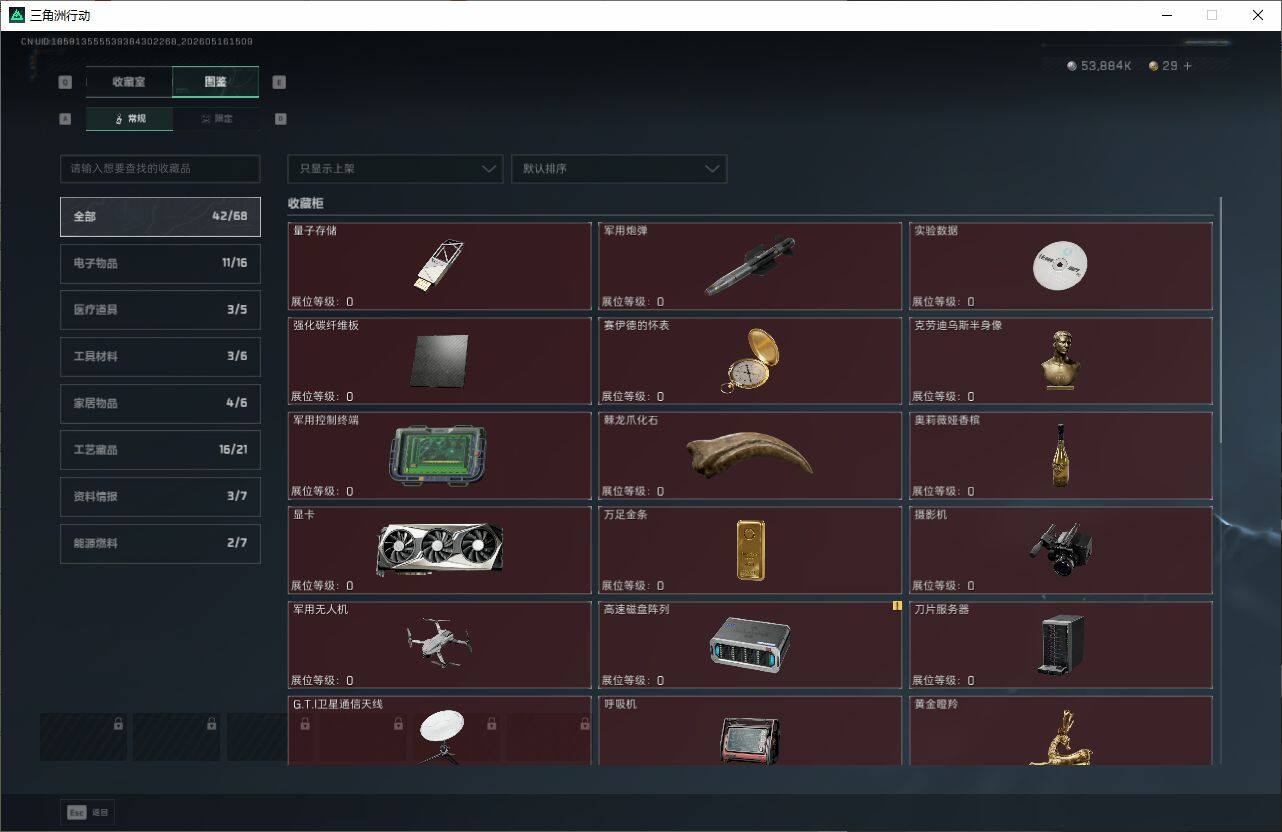Open the 军用控制终端 terminal item

pyautogui.click(x=439, y=456)
